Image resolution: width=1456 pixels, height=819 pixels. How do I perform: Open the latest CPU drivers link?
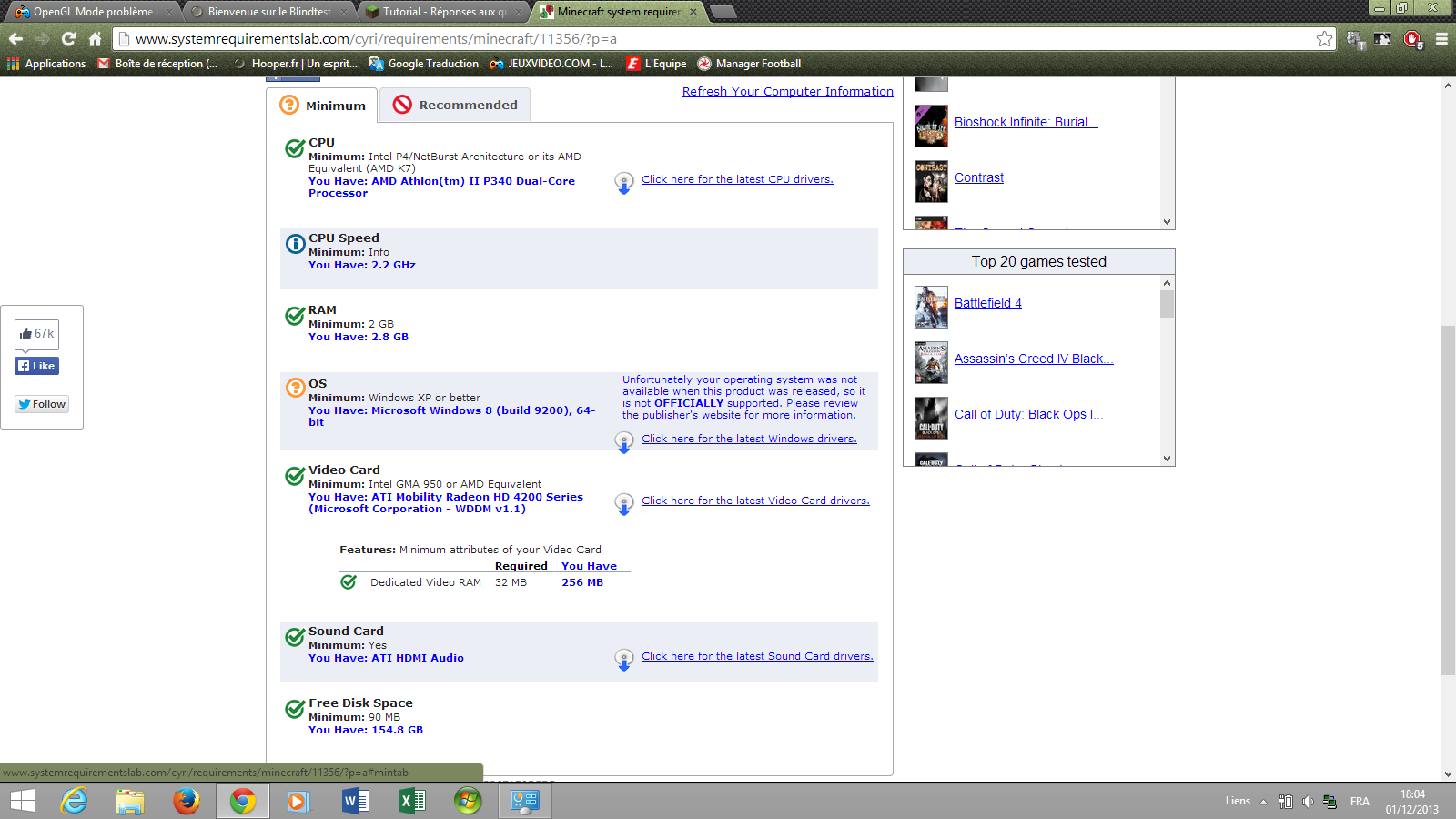coord(737,179)
